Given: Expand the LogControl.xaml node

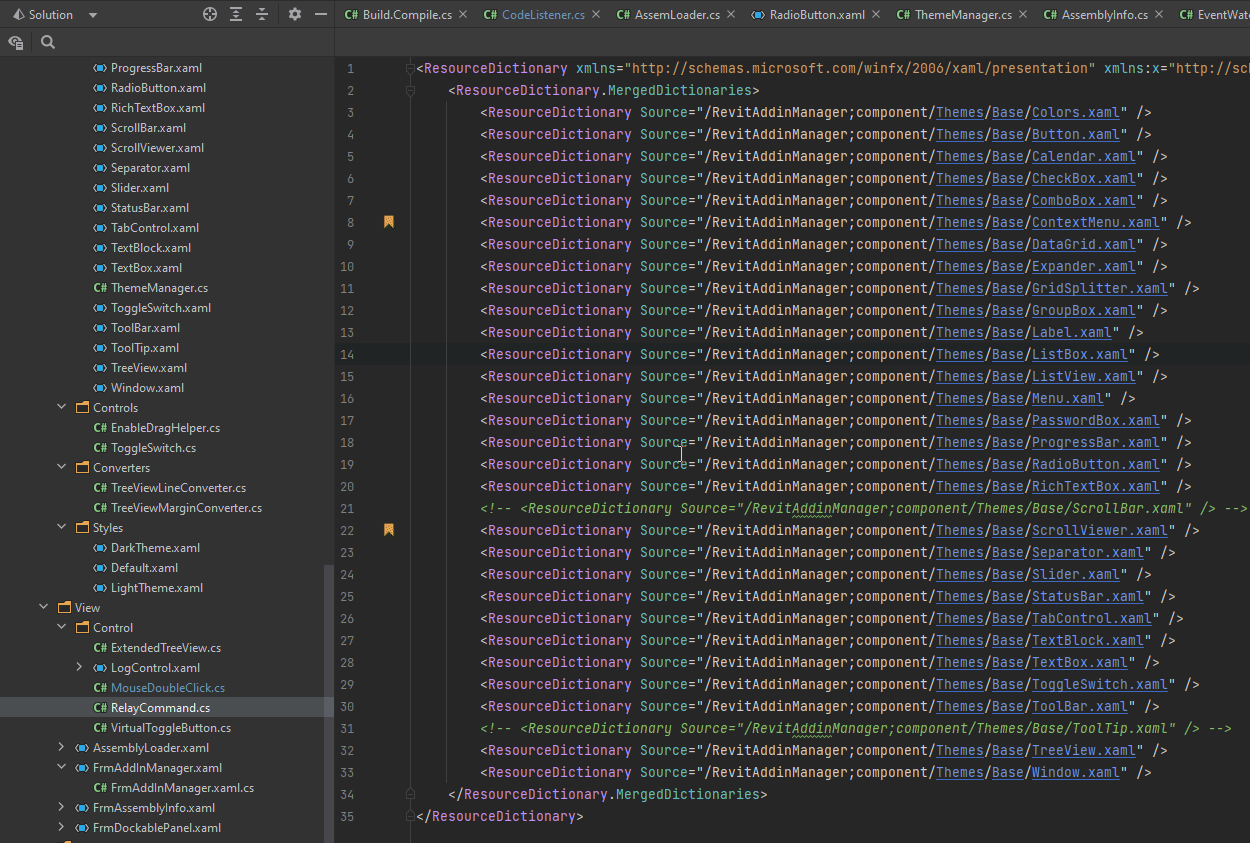Looking at the screenshot, I should point(79,668).
